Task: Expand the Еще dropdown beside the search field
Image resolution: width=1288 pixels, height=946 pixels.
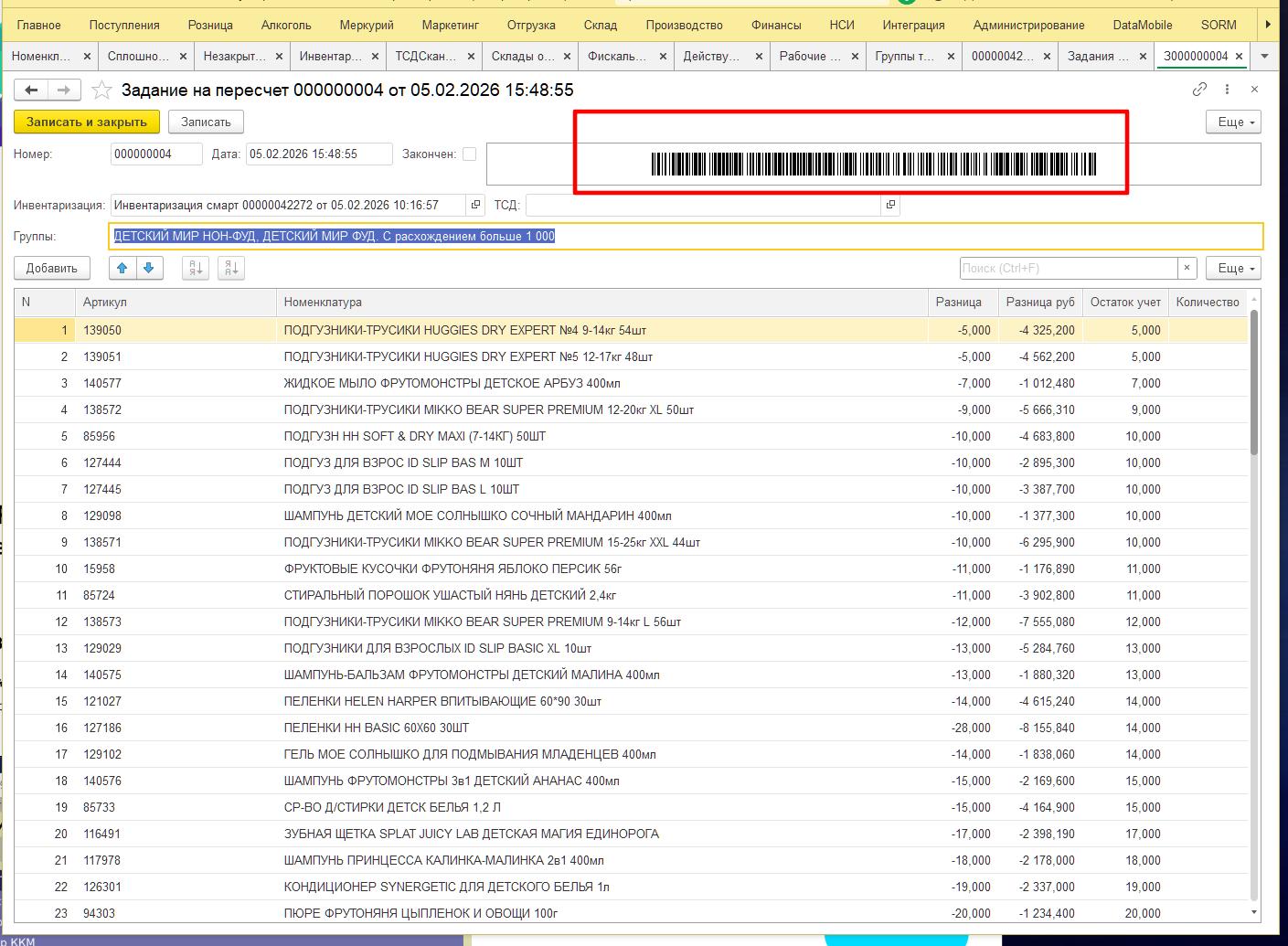Action: (x=1233, y=268)
